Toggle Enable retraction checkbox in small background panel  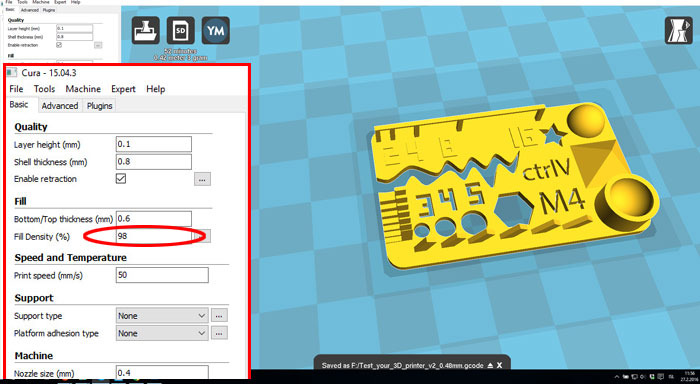pos(59,45)
